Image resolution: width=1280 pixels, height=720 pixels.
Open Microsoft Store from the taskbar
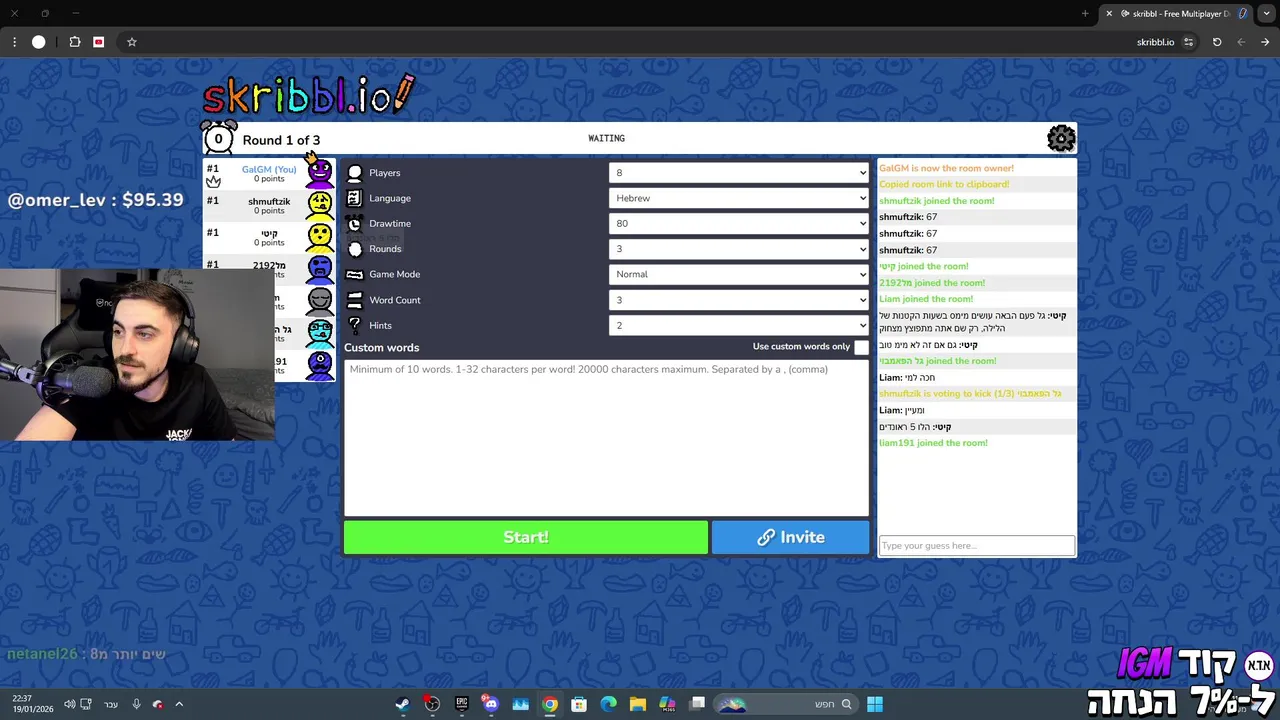click(579, 704)
